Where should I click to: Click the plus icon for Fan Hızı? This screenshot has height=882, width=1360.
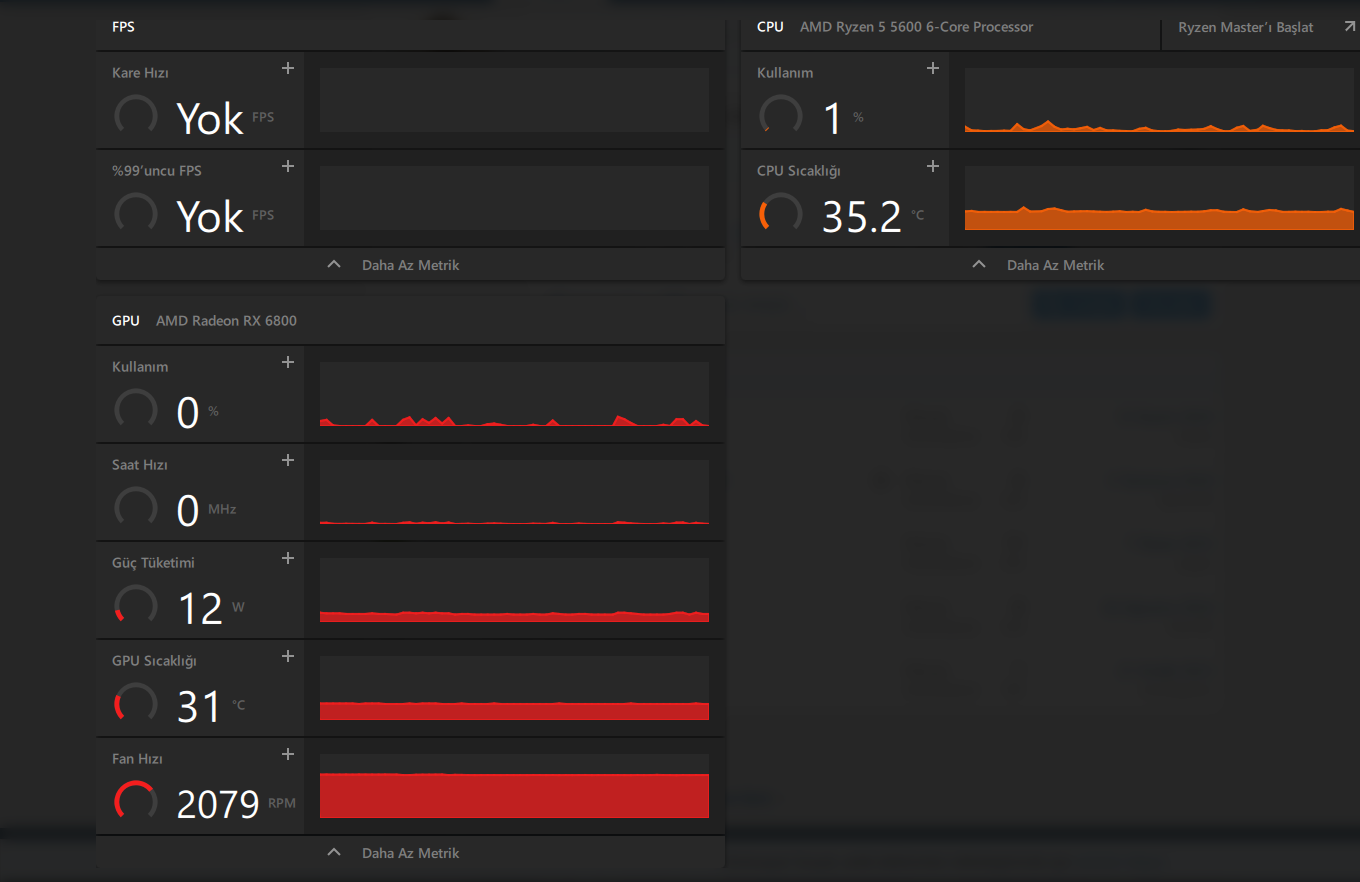[288, 754]
